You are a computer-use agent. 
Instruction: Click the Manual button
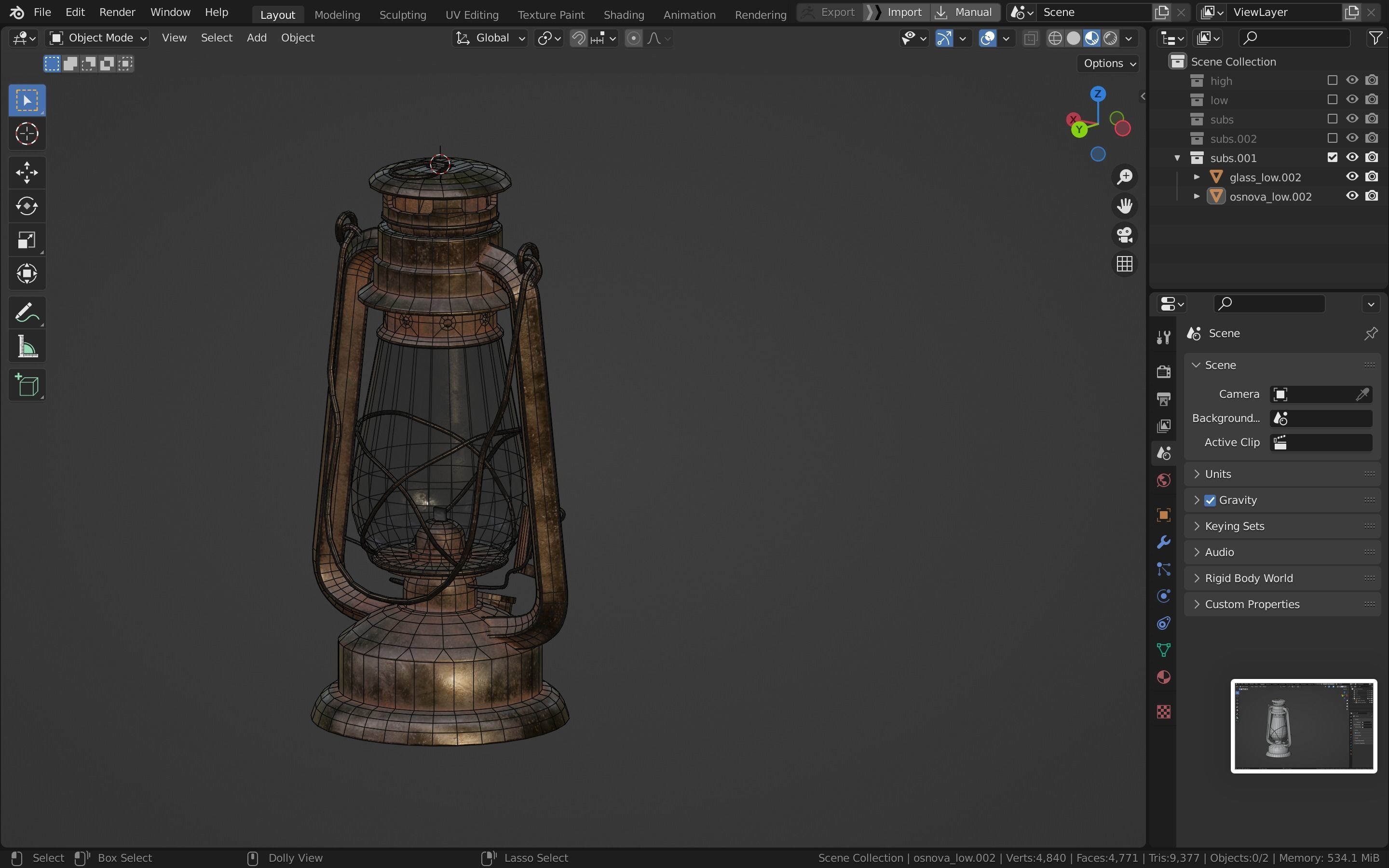tap(965, 12)
